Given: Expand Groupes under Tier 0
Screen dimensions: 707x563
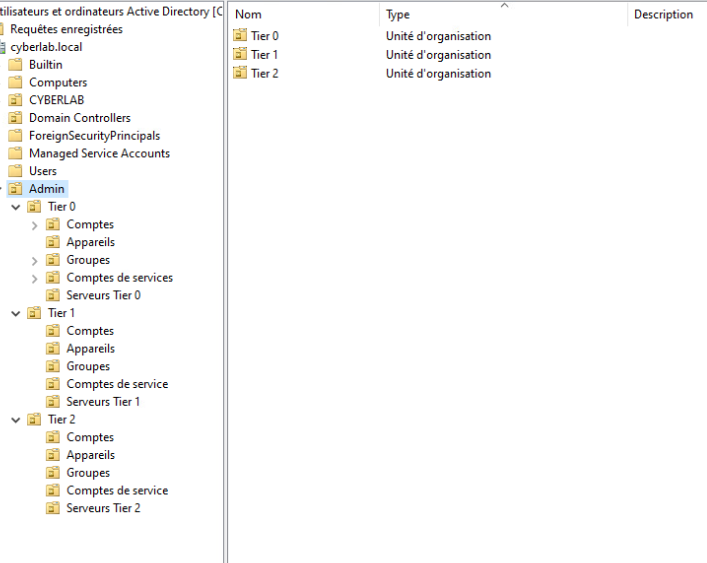Looking at the screenshot, I should (x=35, y=260).
